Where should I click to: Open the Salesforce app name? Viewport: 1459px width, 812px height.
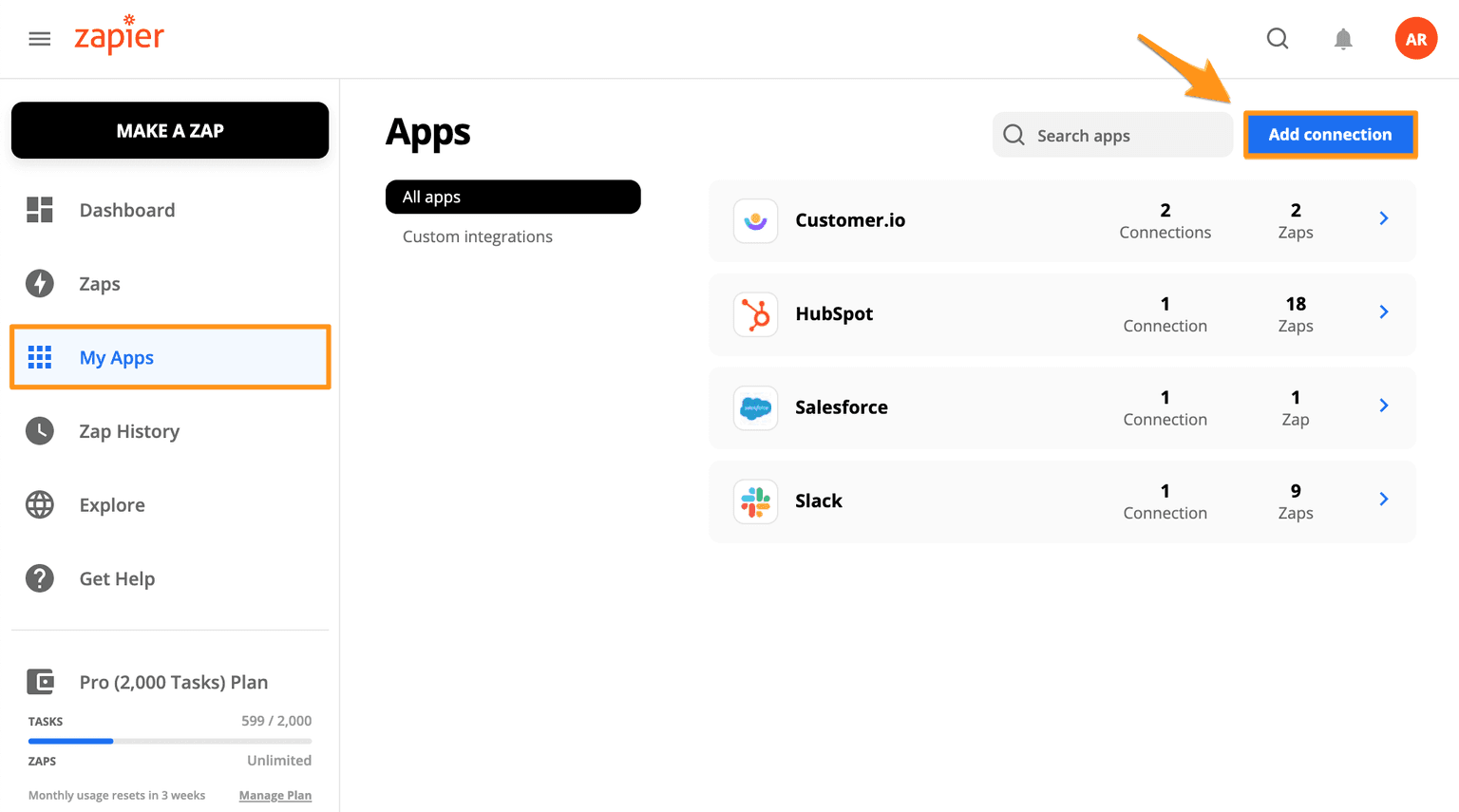tap(842, 406)
